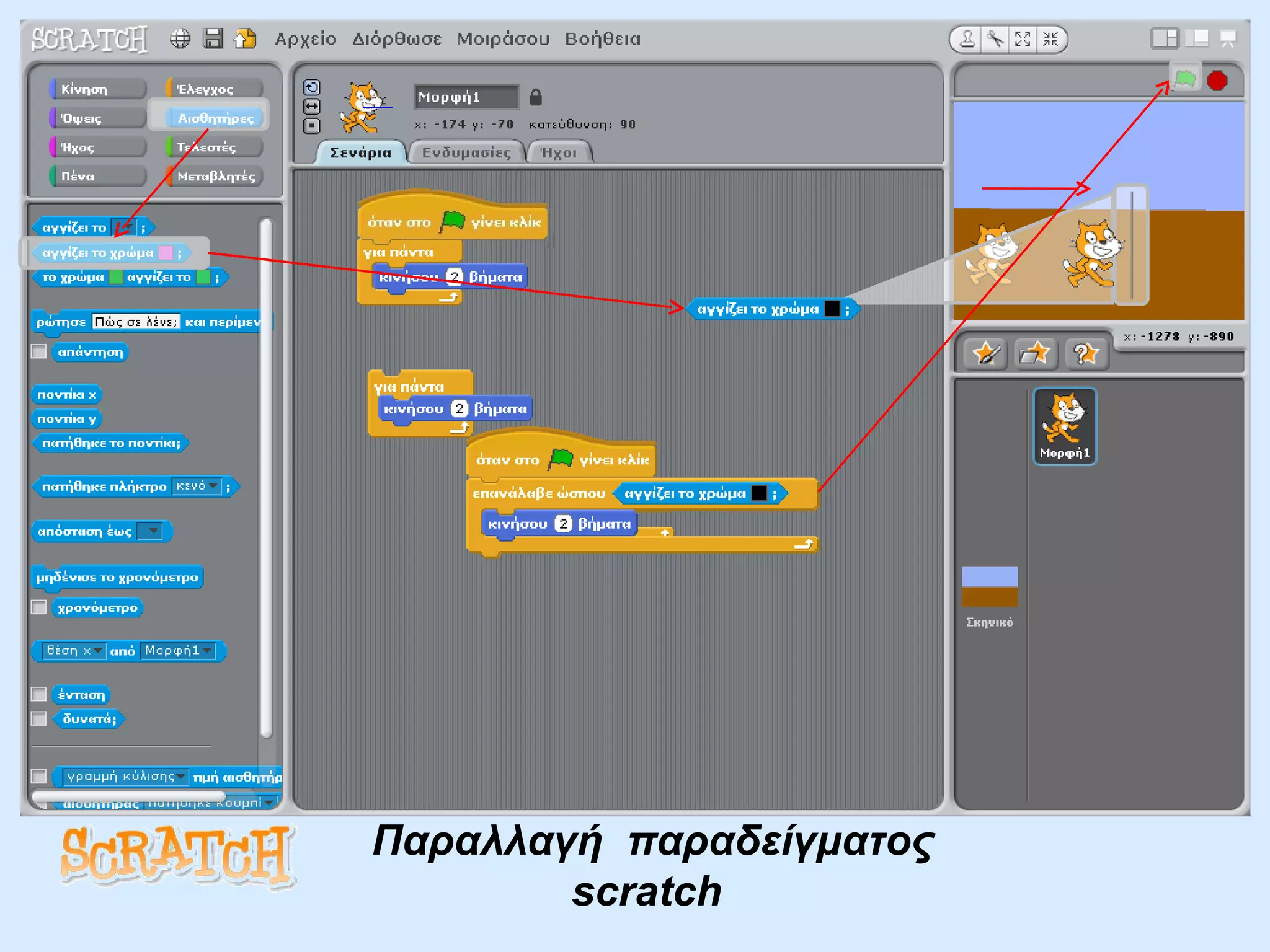Toggle the γραμμή κύλισης sensor checkbox
Viewport: 1270px width, 952px height.
pyautogui.click(x=39, y=776)
